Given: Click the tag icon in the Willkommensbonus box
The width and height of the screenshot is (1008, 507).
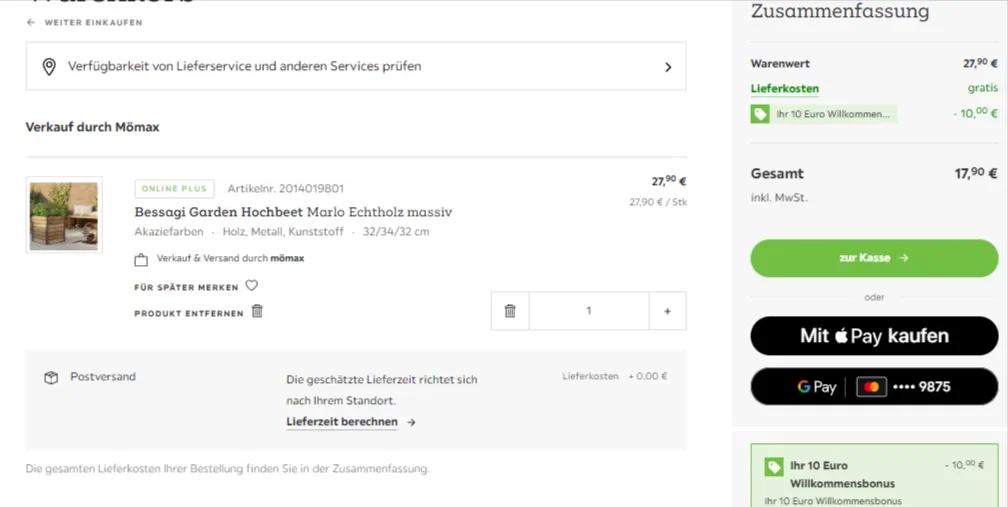Looking at the screenshot, I should click(x=774, y=467).
